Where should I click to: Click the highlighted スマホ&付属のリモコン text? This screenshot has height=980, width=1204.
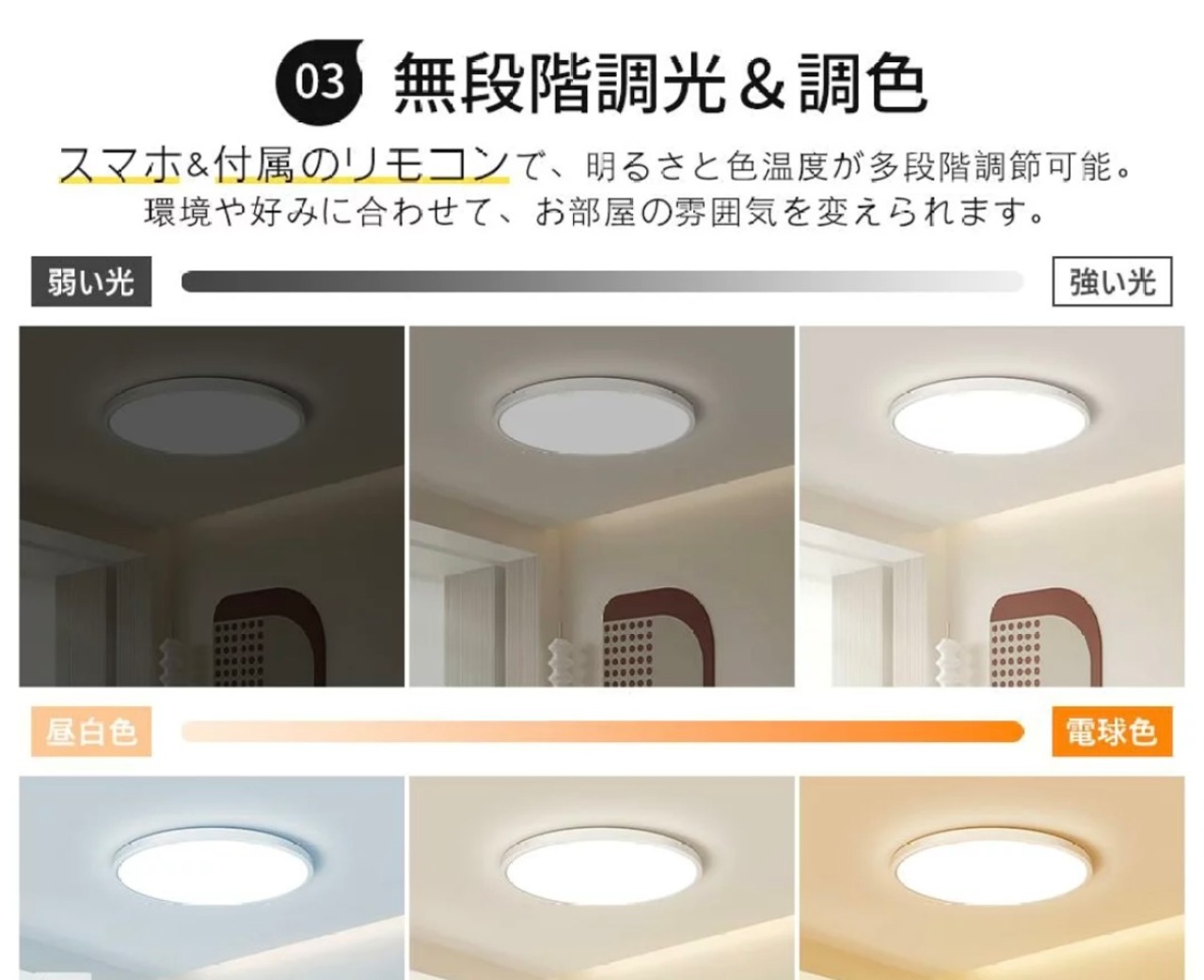284,166
